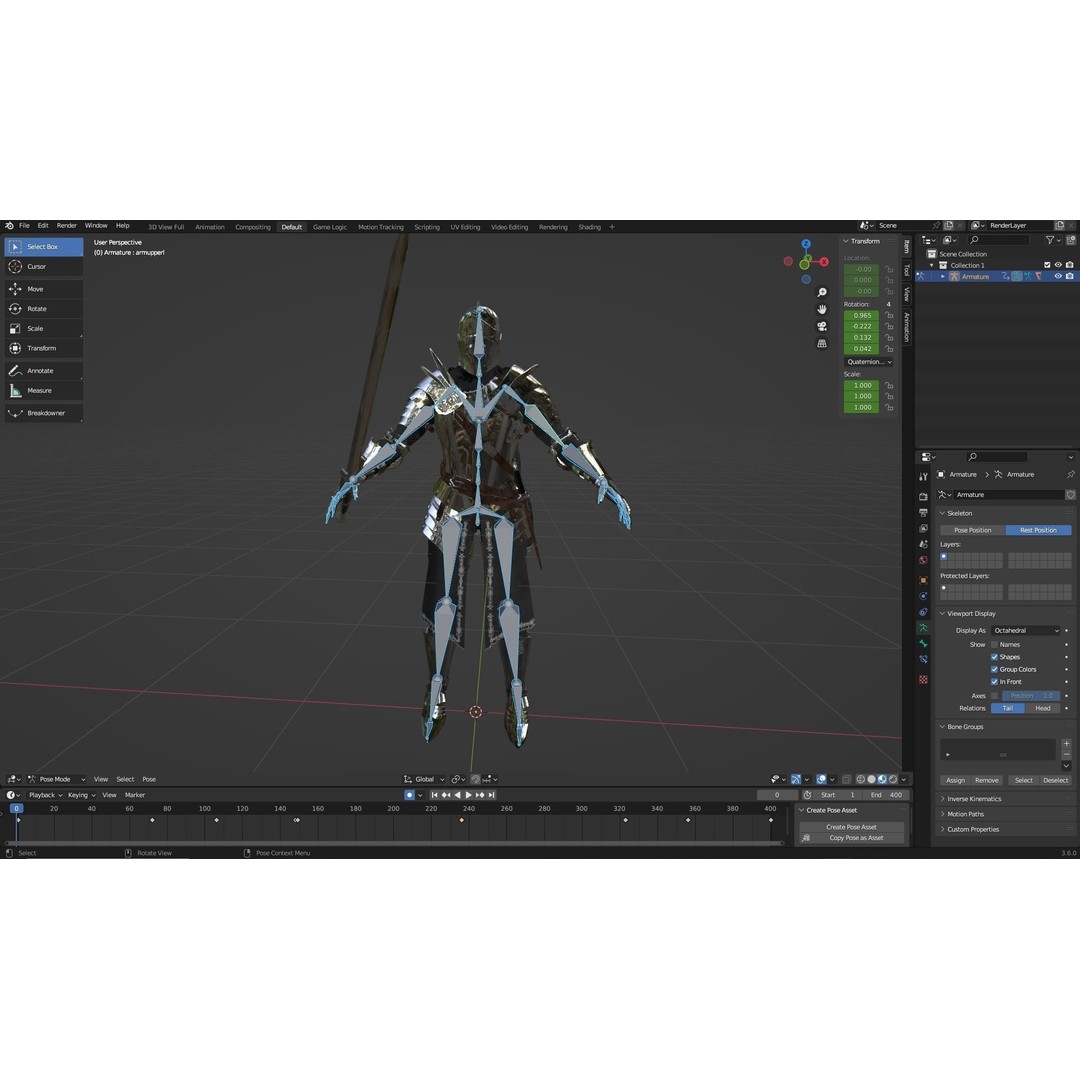Viewport: 1080px width, 1080px height.
Task: Toggle show overlays in viewport header
Action: coord(821,779)
